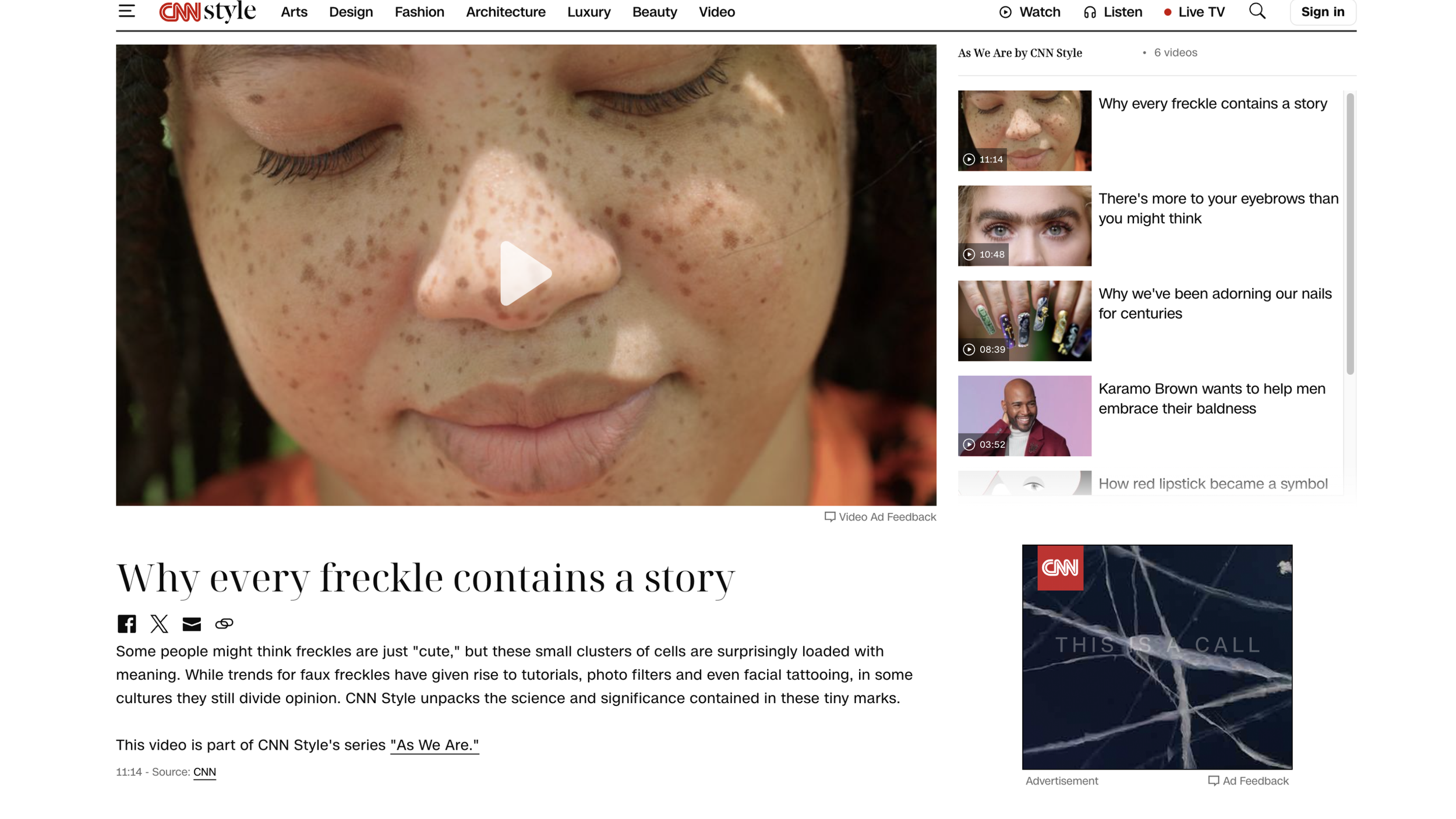Copy link with chain icon
1456x819 pixels.
tap(224, 624)
